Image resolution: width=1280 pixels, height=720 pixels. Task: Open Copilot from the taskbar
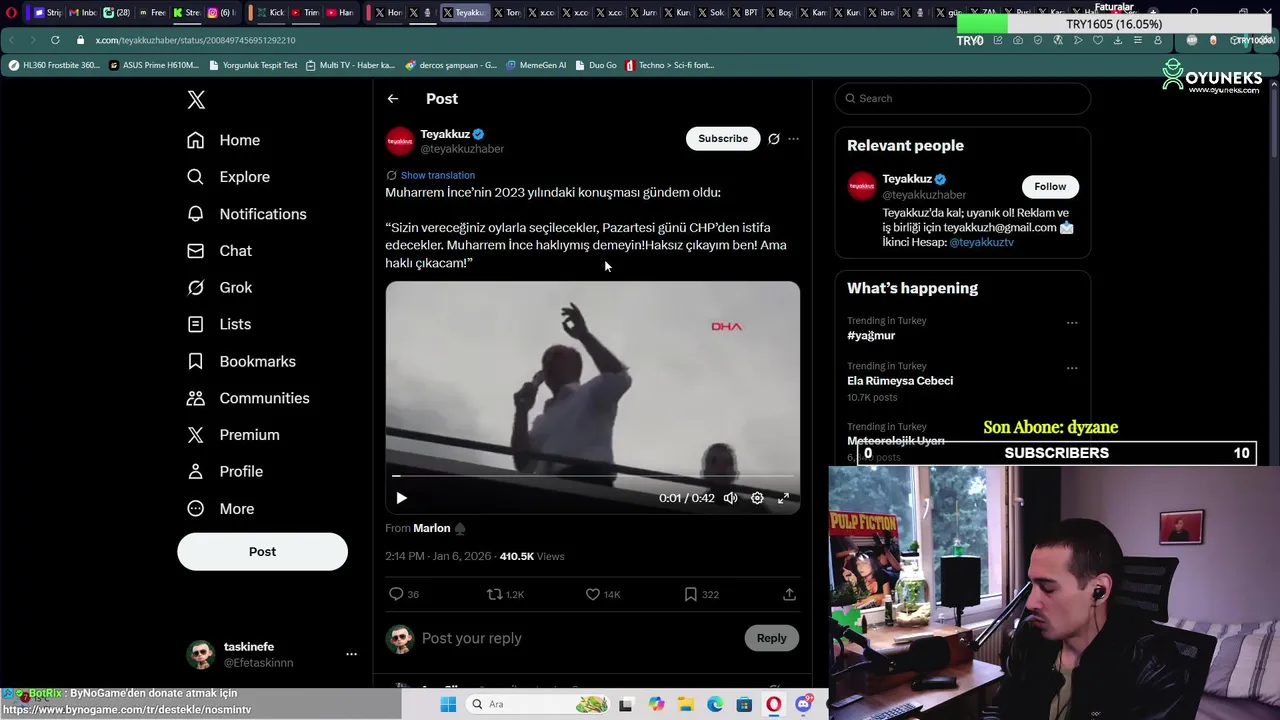click(x=656, y=704)
